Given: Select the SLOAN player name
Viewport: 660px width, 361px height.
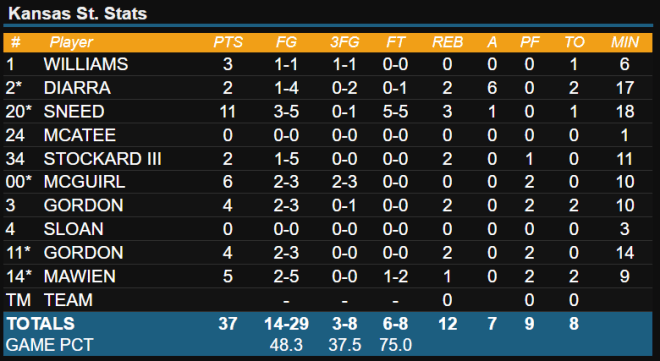Looking at the screenshot, I should tap(74, 229).
